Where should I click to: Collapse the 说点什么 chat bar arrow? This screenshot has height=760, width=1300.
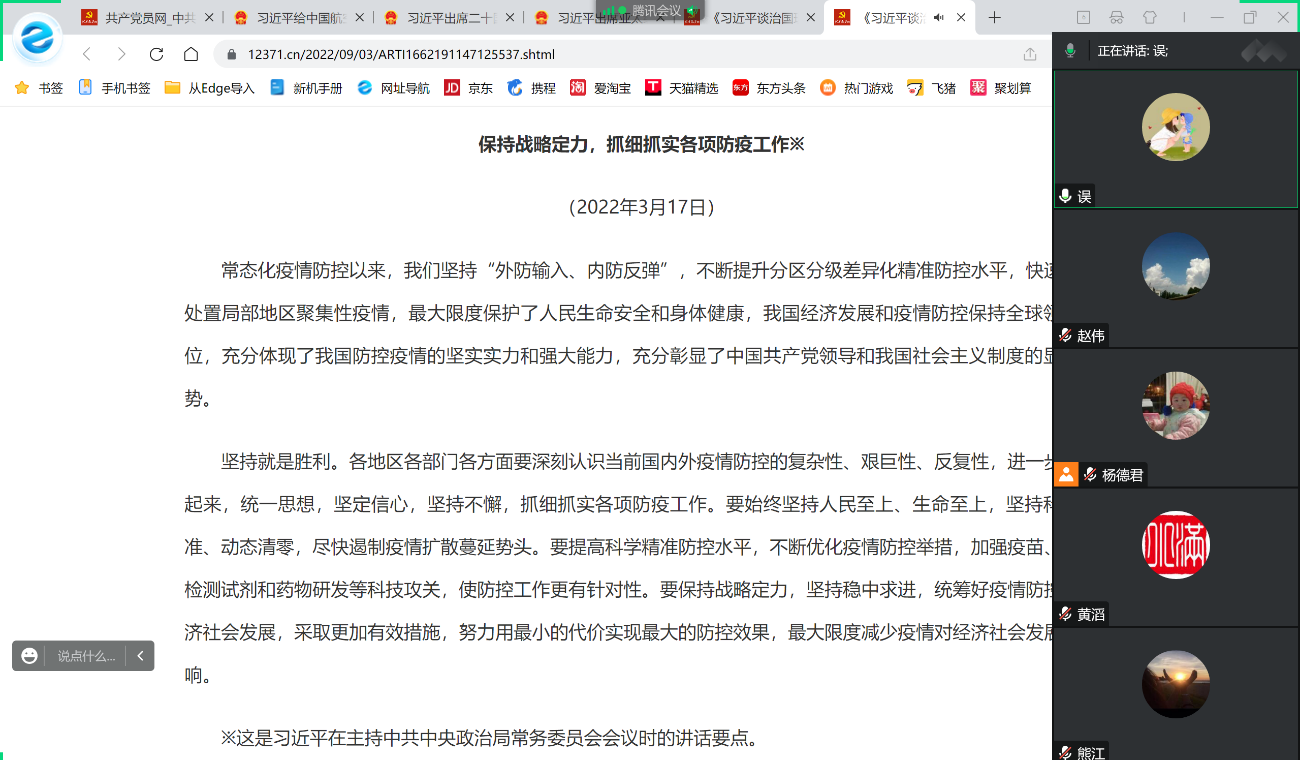140,656
